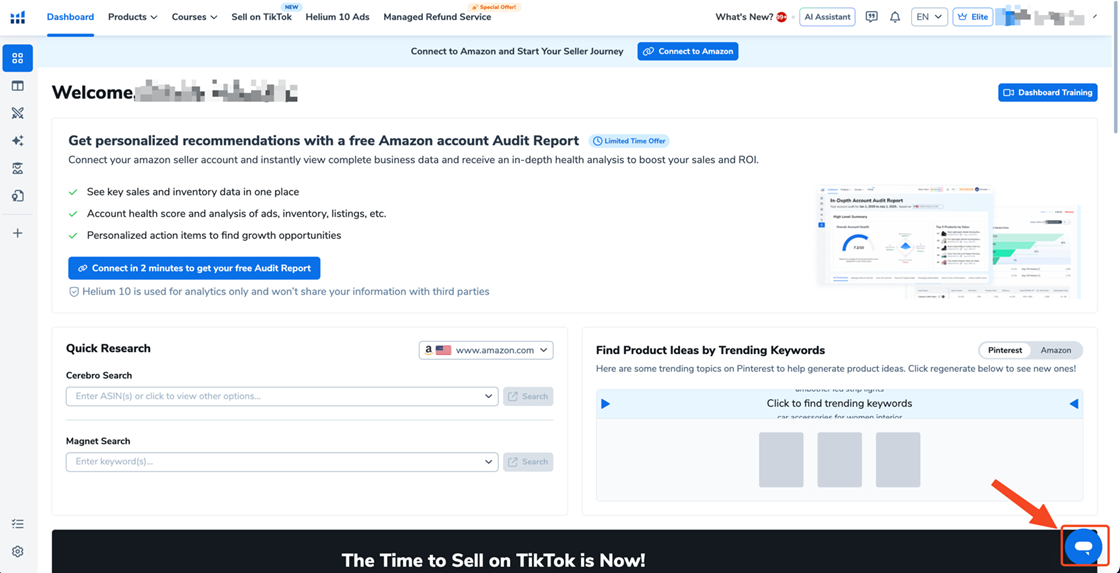This screenshot has width=1120, height=573.
Task: Open the checklist icon in sidebar
Action: point(17,524)
